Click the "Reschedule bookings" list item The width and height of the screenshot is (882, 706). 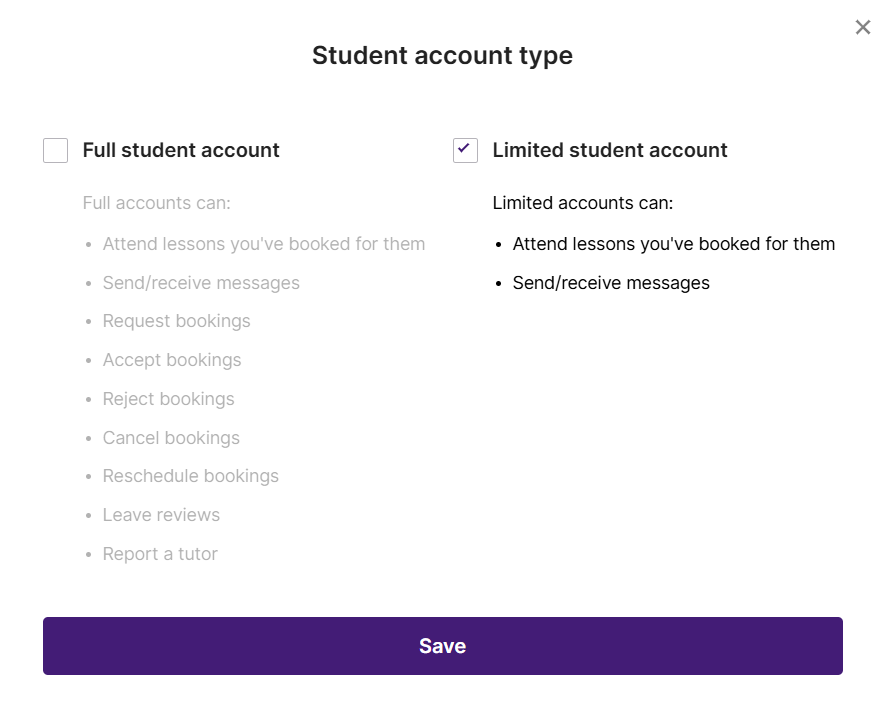[x=190, y=476]
